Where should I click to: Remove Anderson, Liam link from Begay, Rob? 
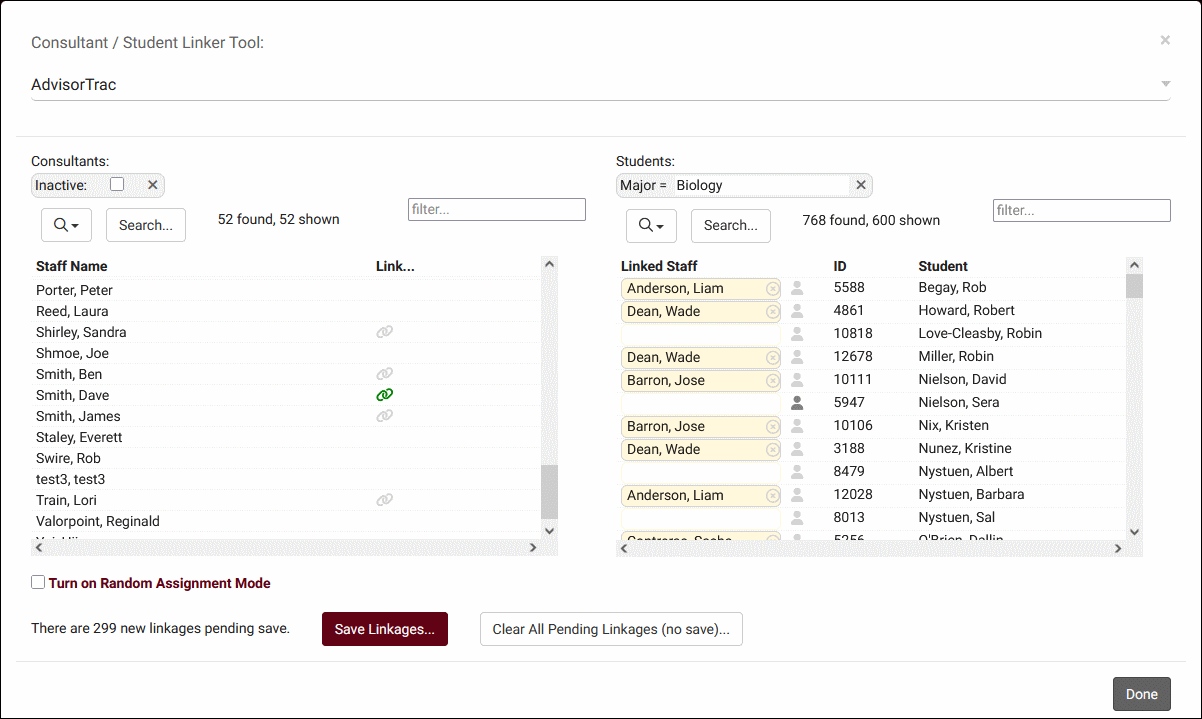[772, 289]
